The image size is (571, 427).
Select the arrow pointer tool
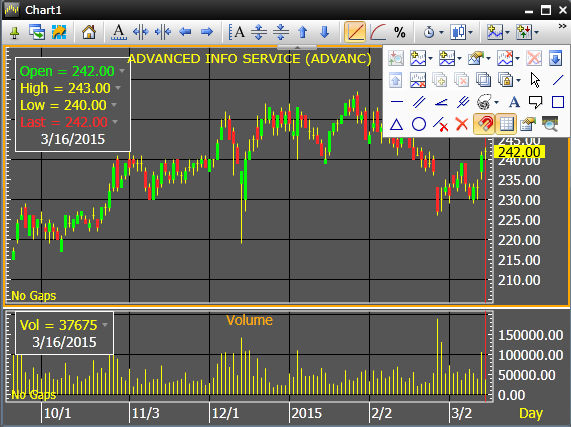535,80
